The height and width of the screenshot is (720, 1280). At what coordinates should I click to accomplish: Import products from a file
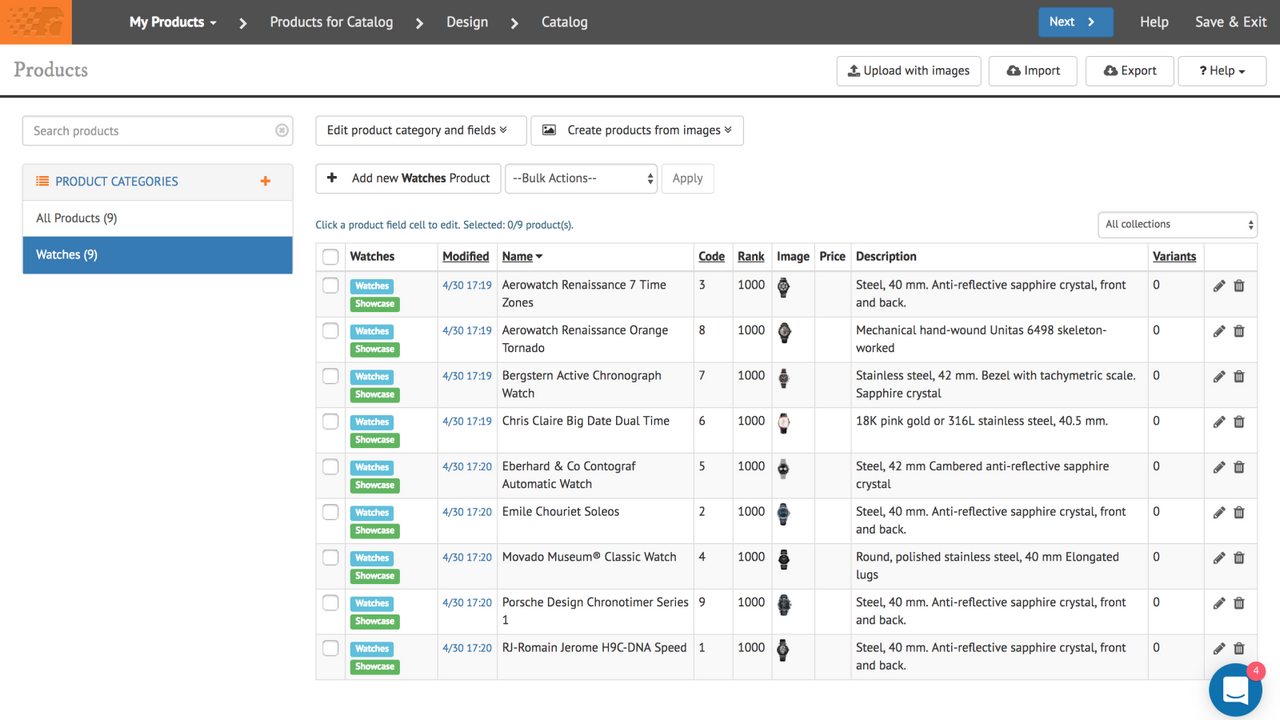point(1032,70)
